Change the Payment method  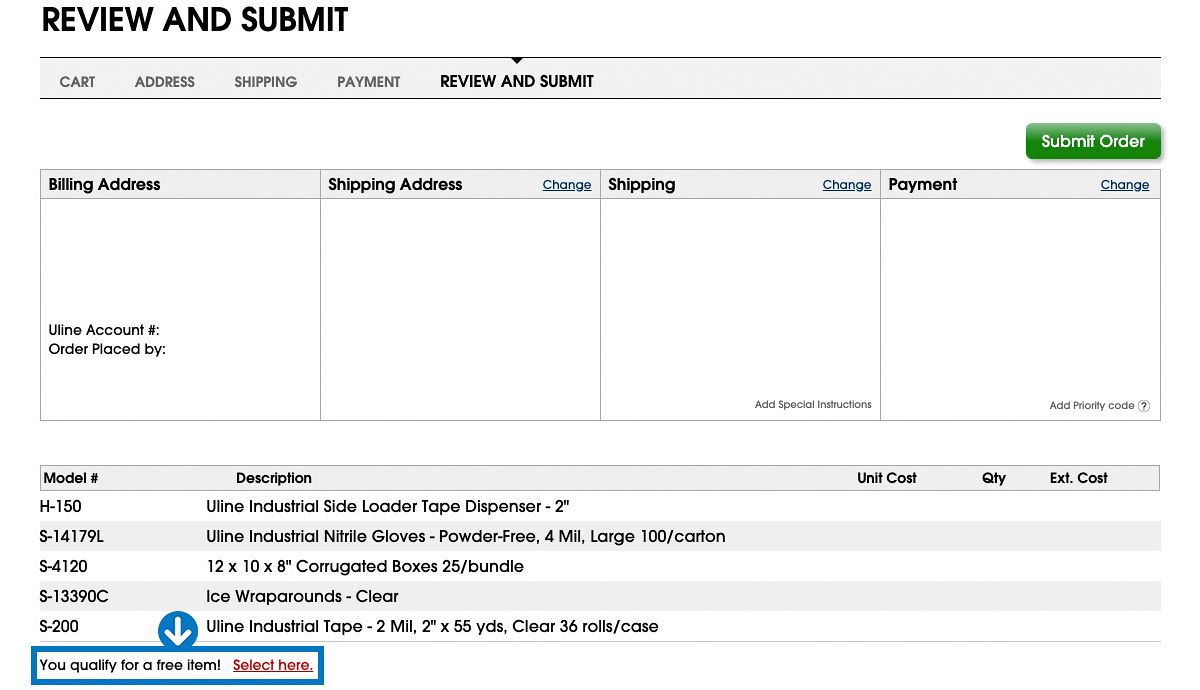(1125, 185)
